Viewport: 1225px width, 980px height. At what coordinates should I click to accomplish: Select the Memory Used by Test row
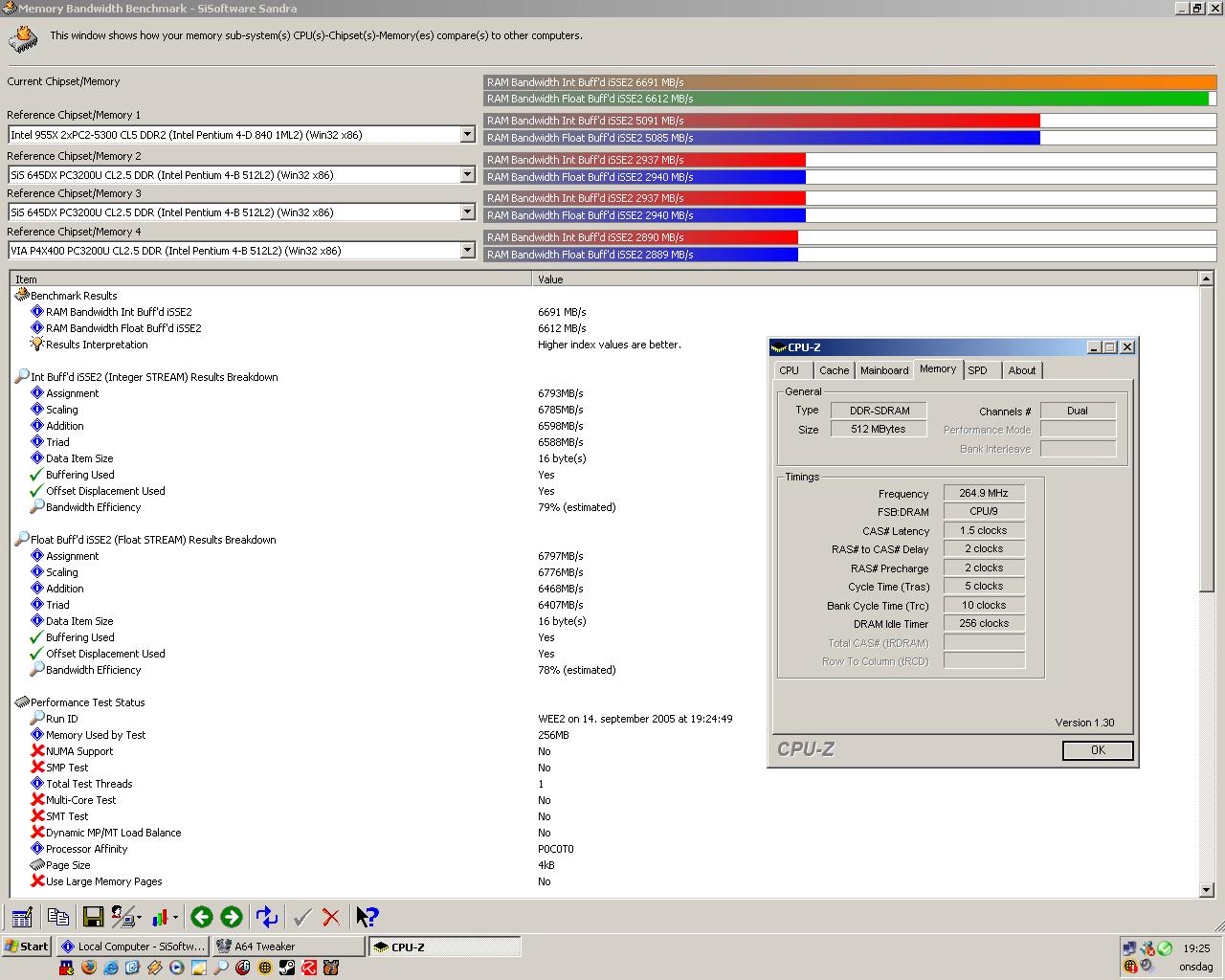pyautogui.click(x=605, y=735)
